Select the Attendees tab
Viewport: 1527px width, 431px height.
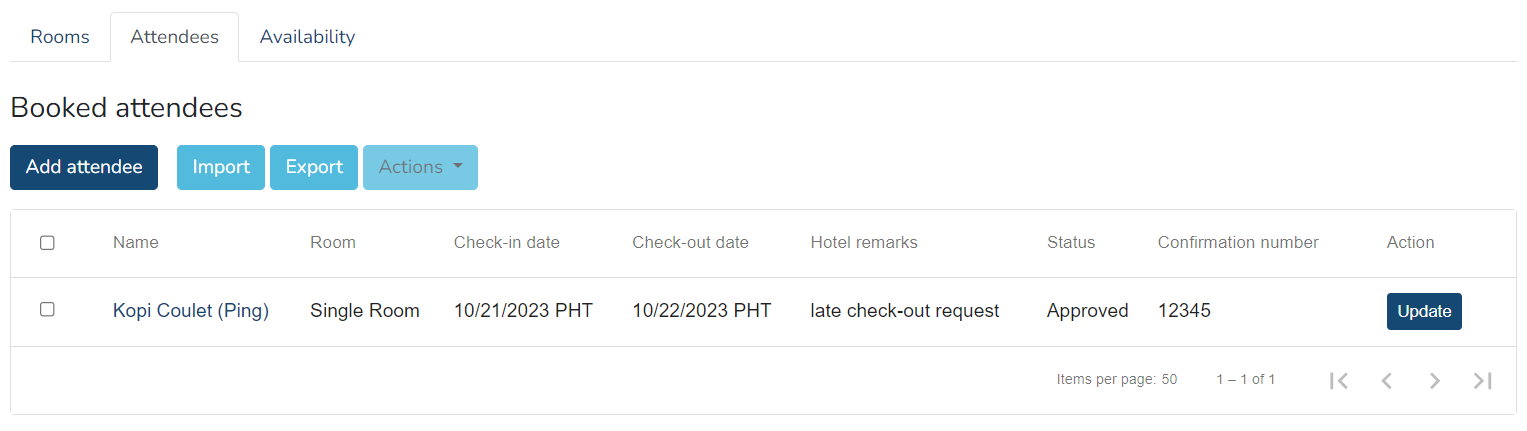174,37
